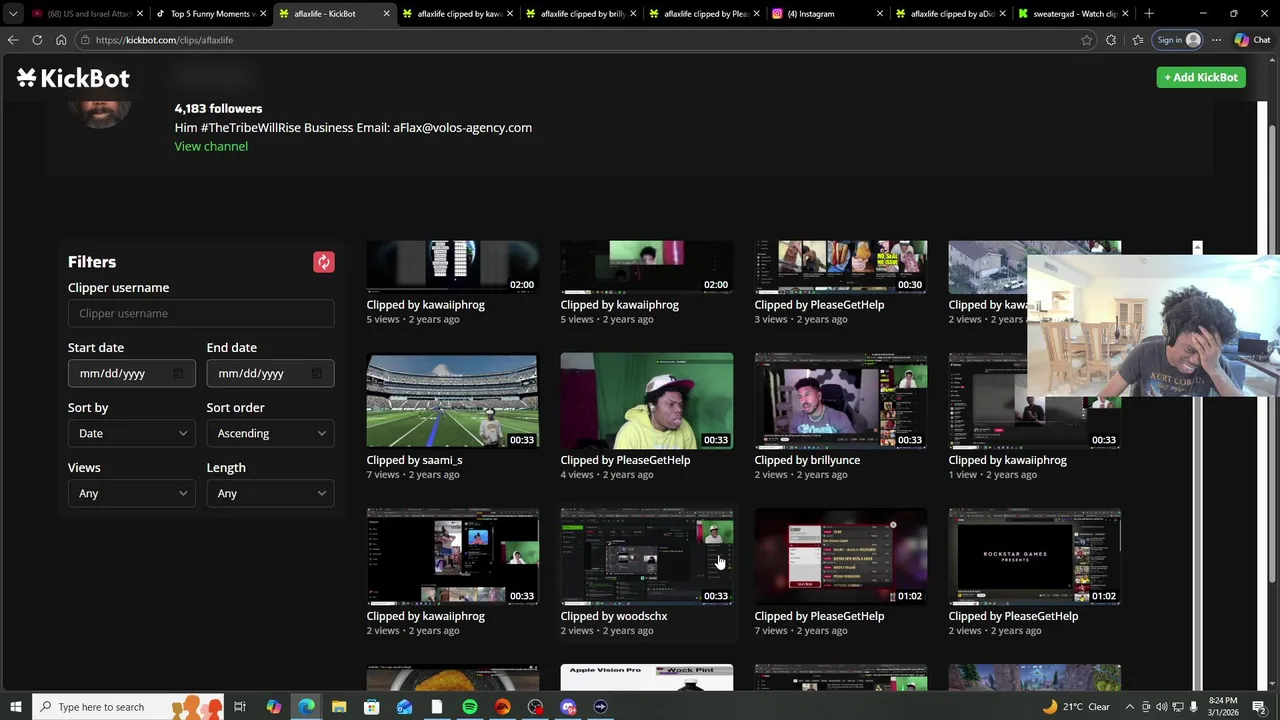Open Views Any dropdown
Viewport: 1280px width, 720px height.
tap(132, 493)
